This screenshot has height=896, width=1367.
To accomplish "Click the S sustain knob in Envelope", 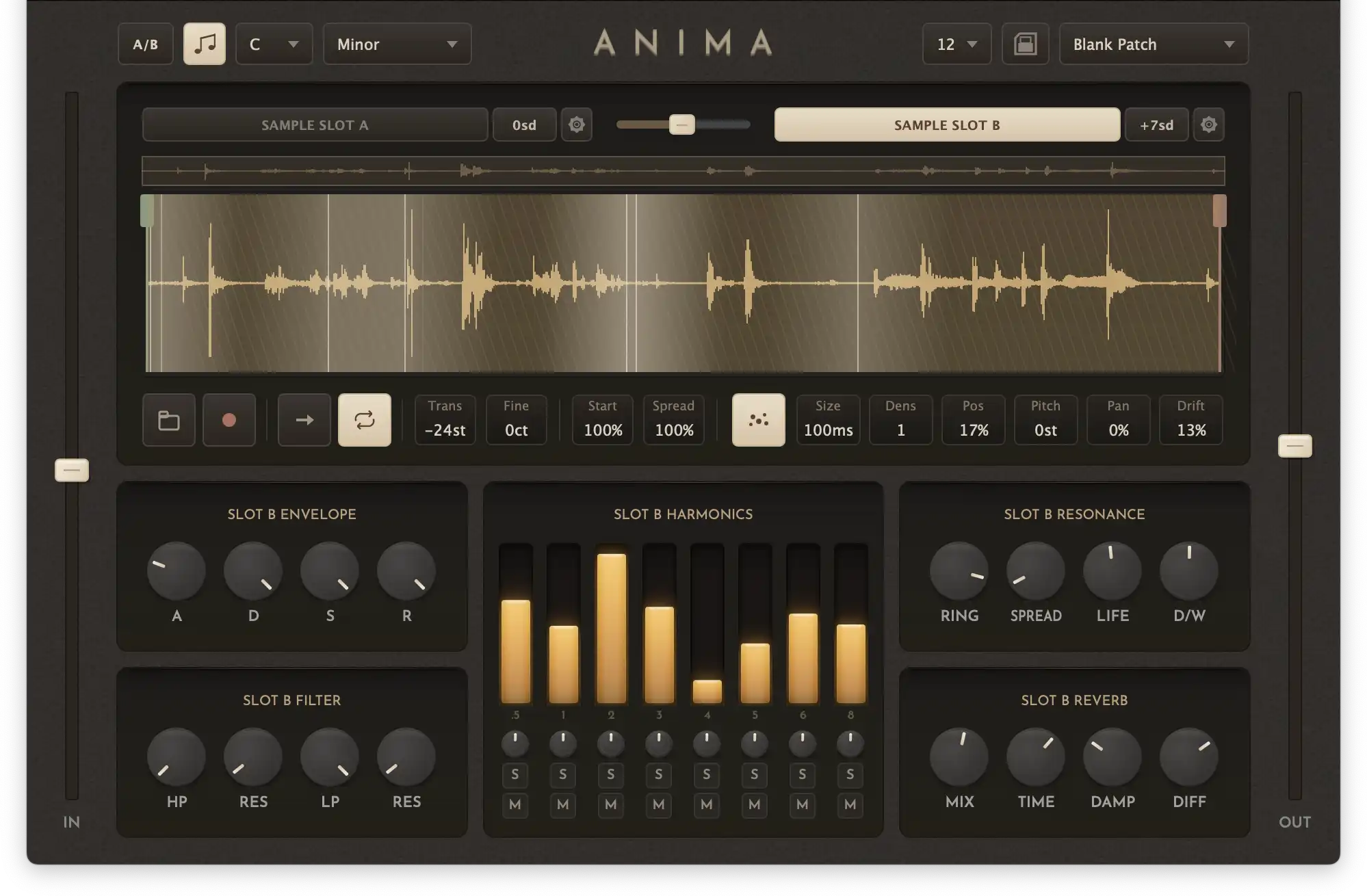I will coord(330,571).
